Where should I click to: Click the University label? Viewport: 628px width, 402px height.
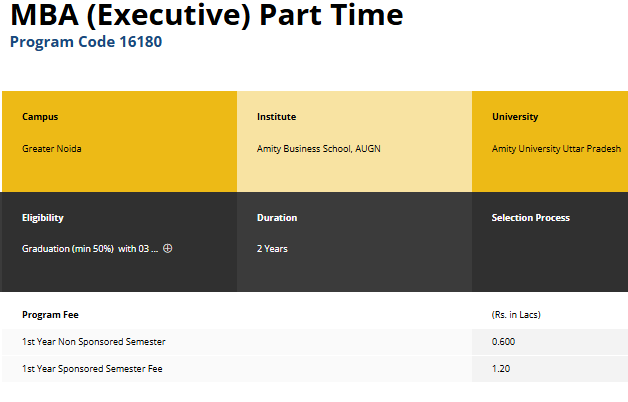(514, 117)
